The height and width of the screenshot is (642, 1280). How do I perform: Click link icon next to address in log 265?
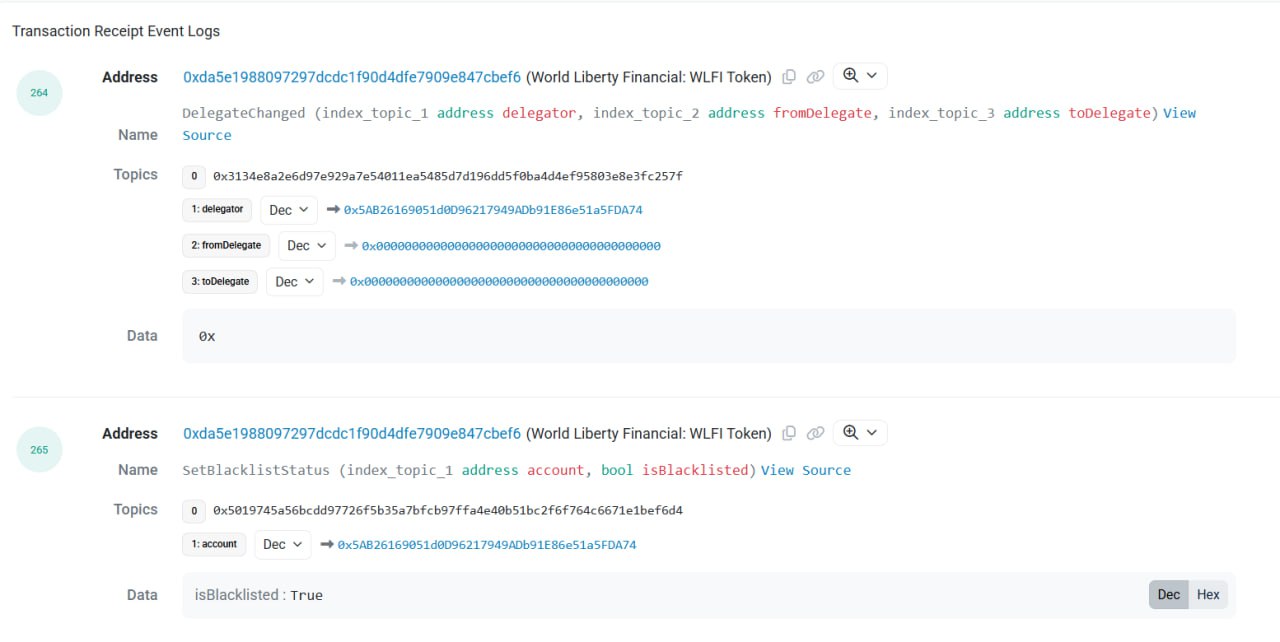[815, 434]
